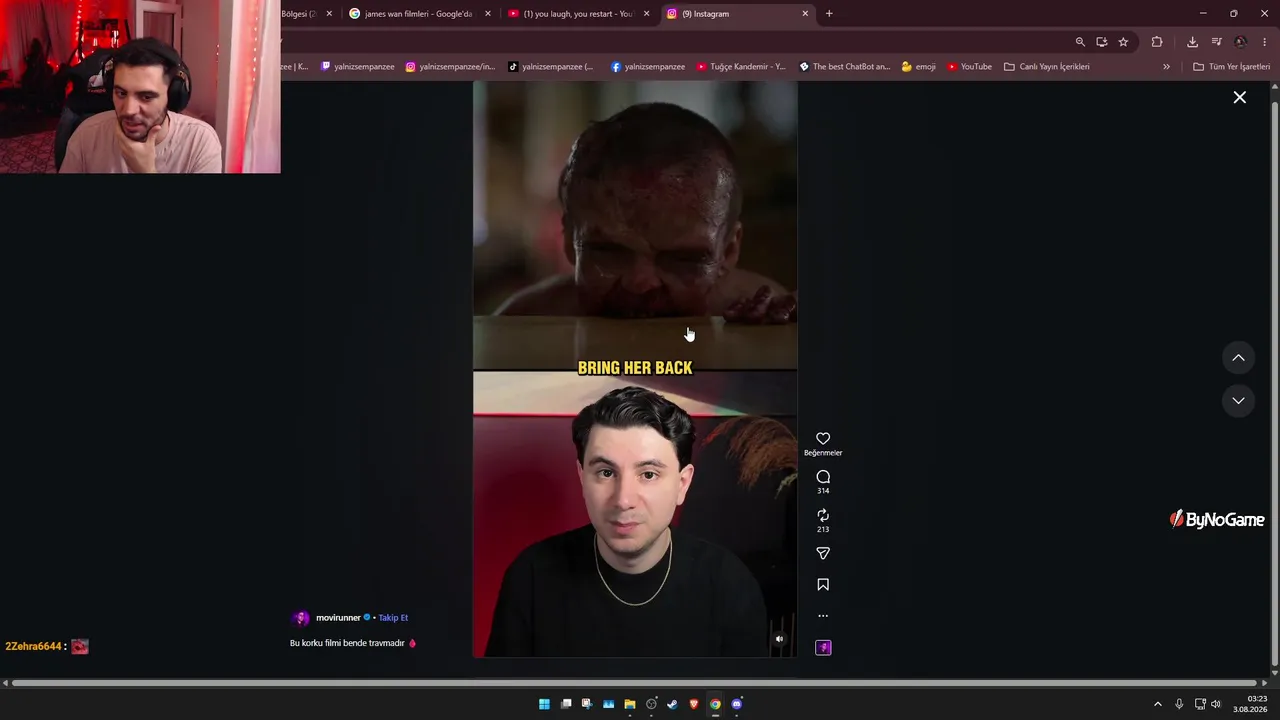Follow movirunner with Takip Et
The height and width of the screenshot is (720, 1280).
tap(393, 618)
